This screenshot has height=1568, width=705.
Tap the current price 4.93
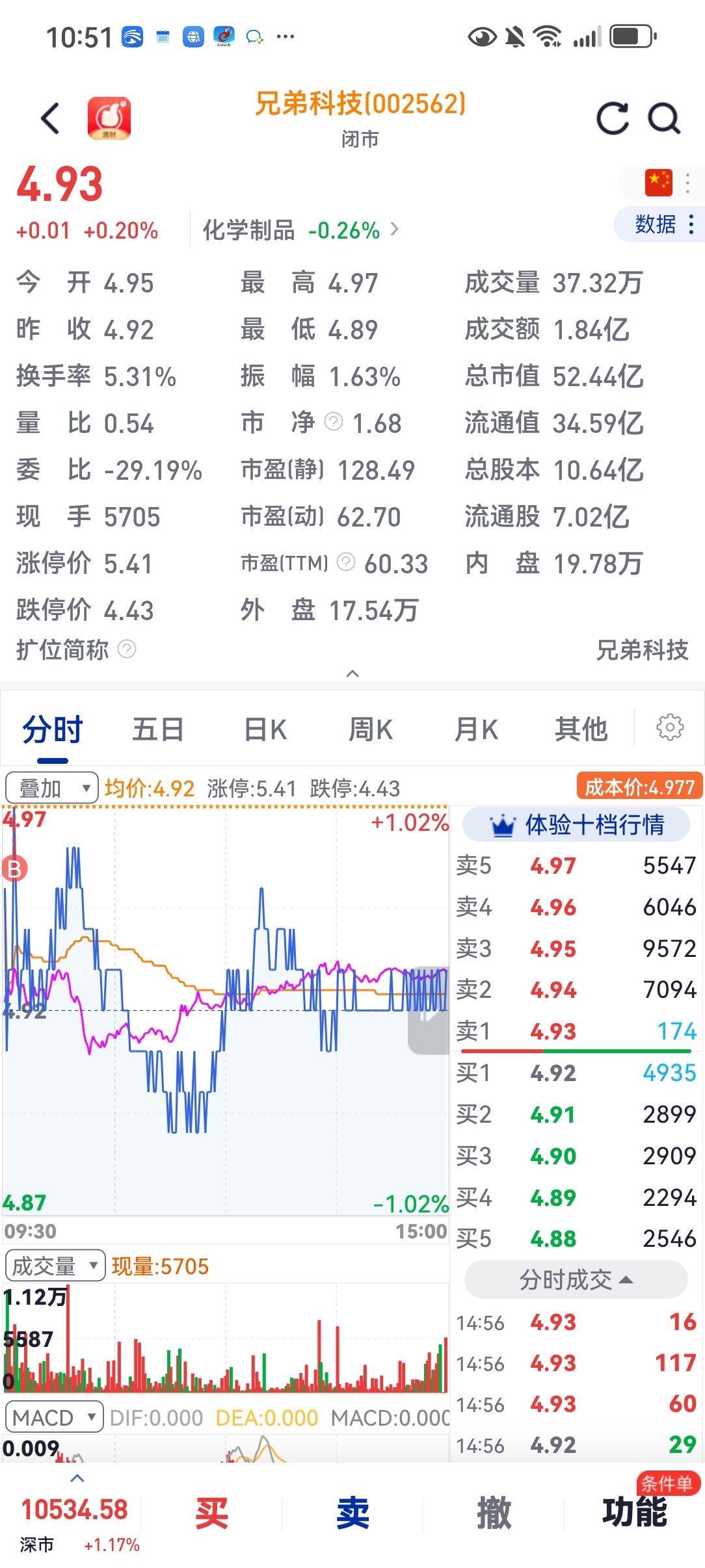(x=60, y=184)
